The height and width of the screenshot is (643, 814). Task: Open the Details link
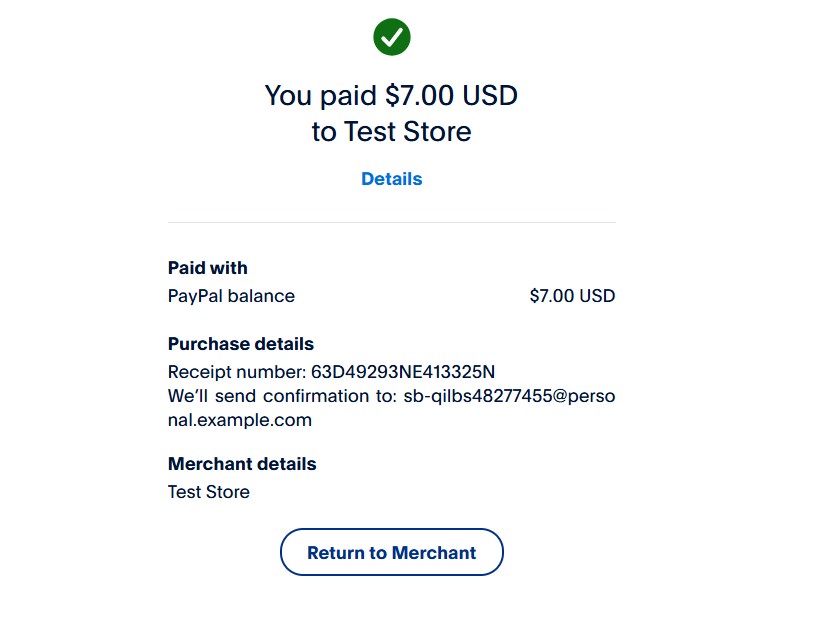(391, 179)
